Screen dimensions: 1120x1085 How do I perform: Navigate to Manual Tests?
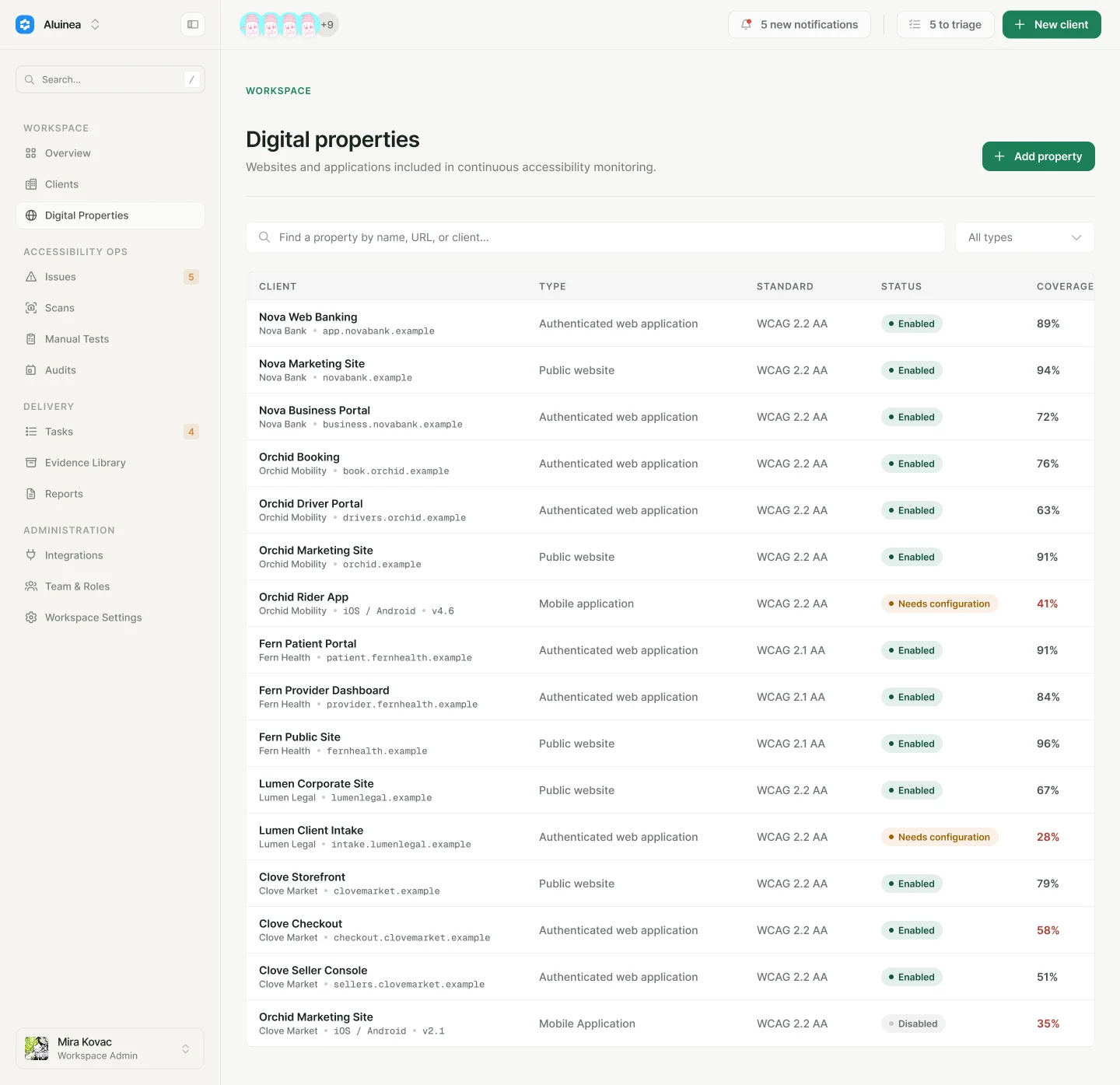(x=110, y=339)
